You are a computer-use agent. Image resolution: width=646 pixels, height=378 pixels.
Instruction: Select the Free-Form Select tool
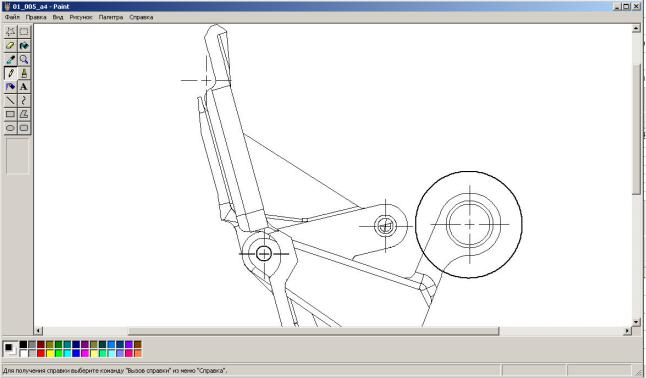click(10, 32)
